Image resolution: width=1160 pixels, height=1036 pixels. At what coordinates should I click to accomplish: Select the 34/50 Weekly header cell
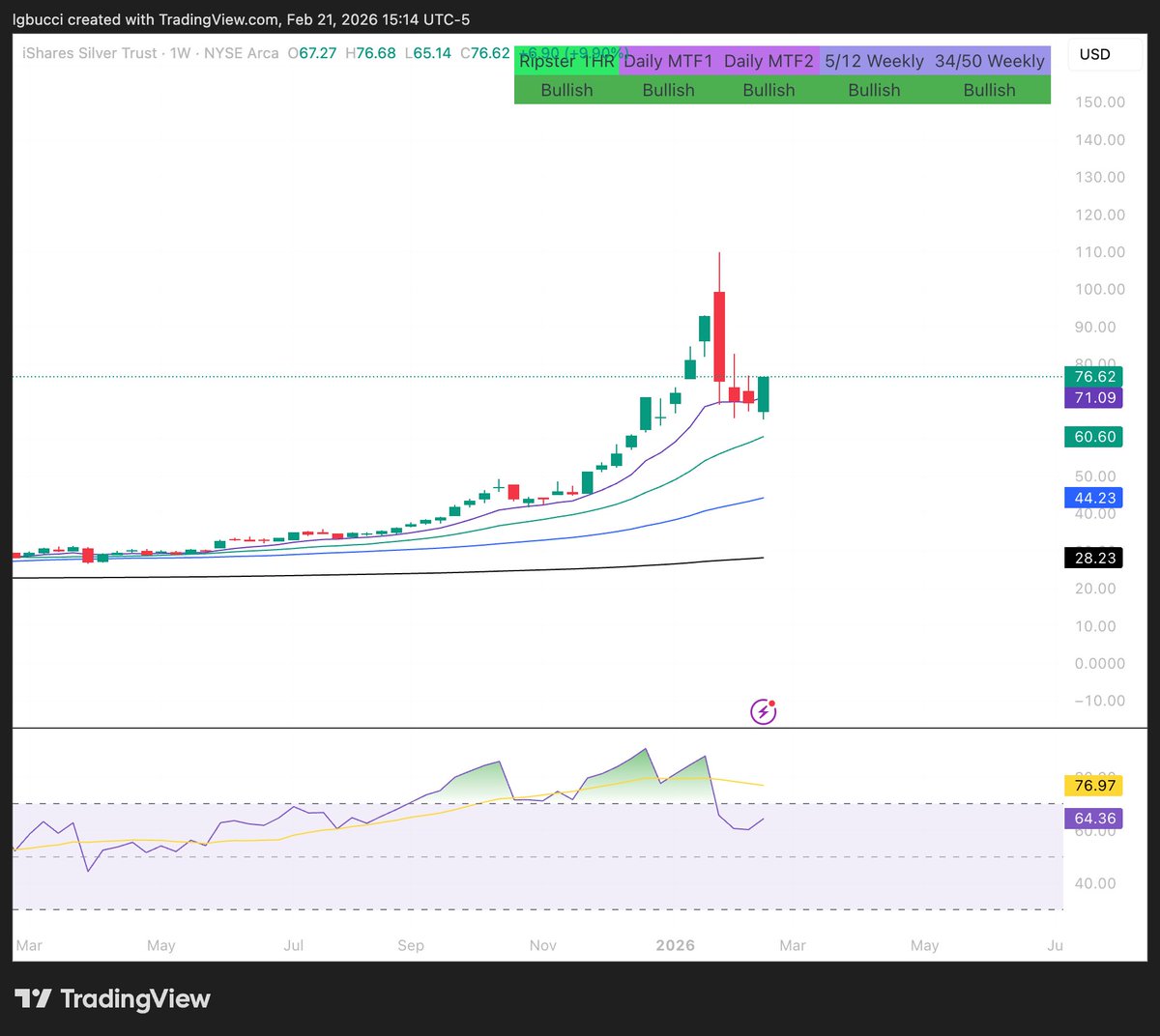click(990, 61)
